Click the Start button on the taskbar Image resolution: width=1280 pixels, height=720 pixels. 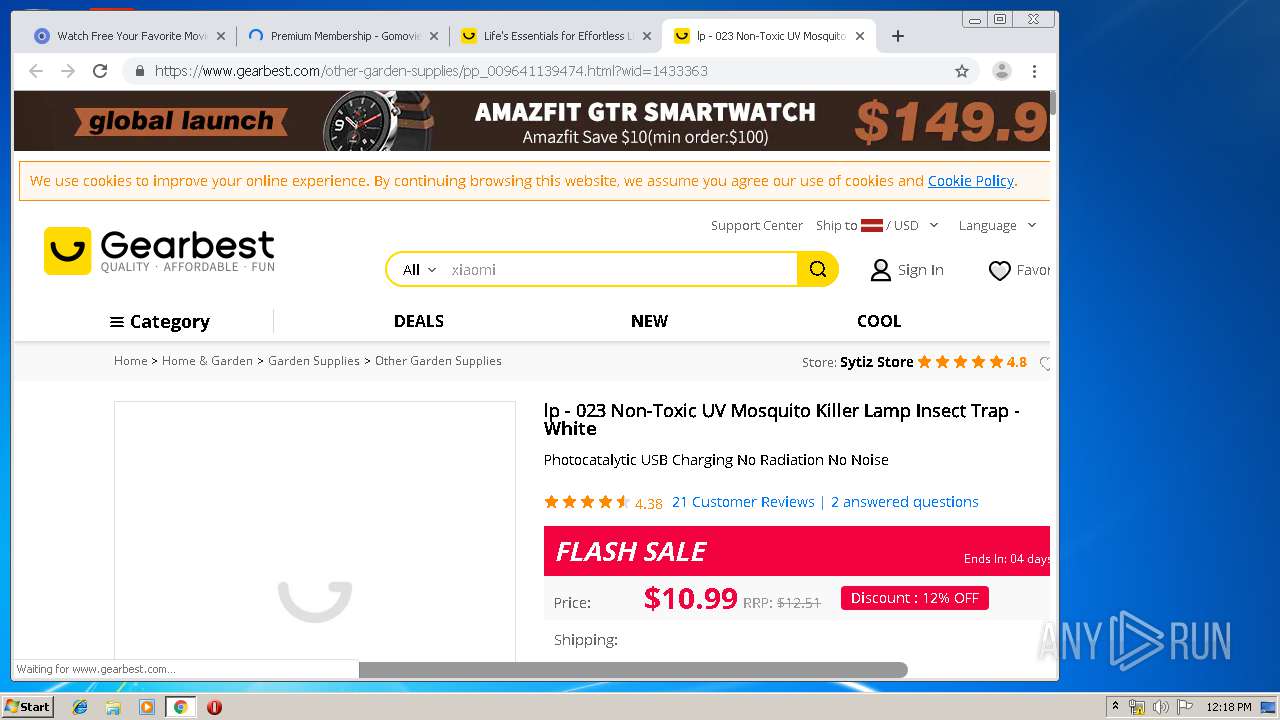tap(27, 707)
